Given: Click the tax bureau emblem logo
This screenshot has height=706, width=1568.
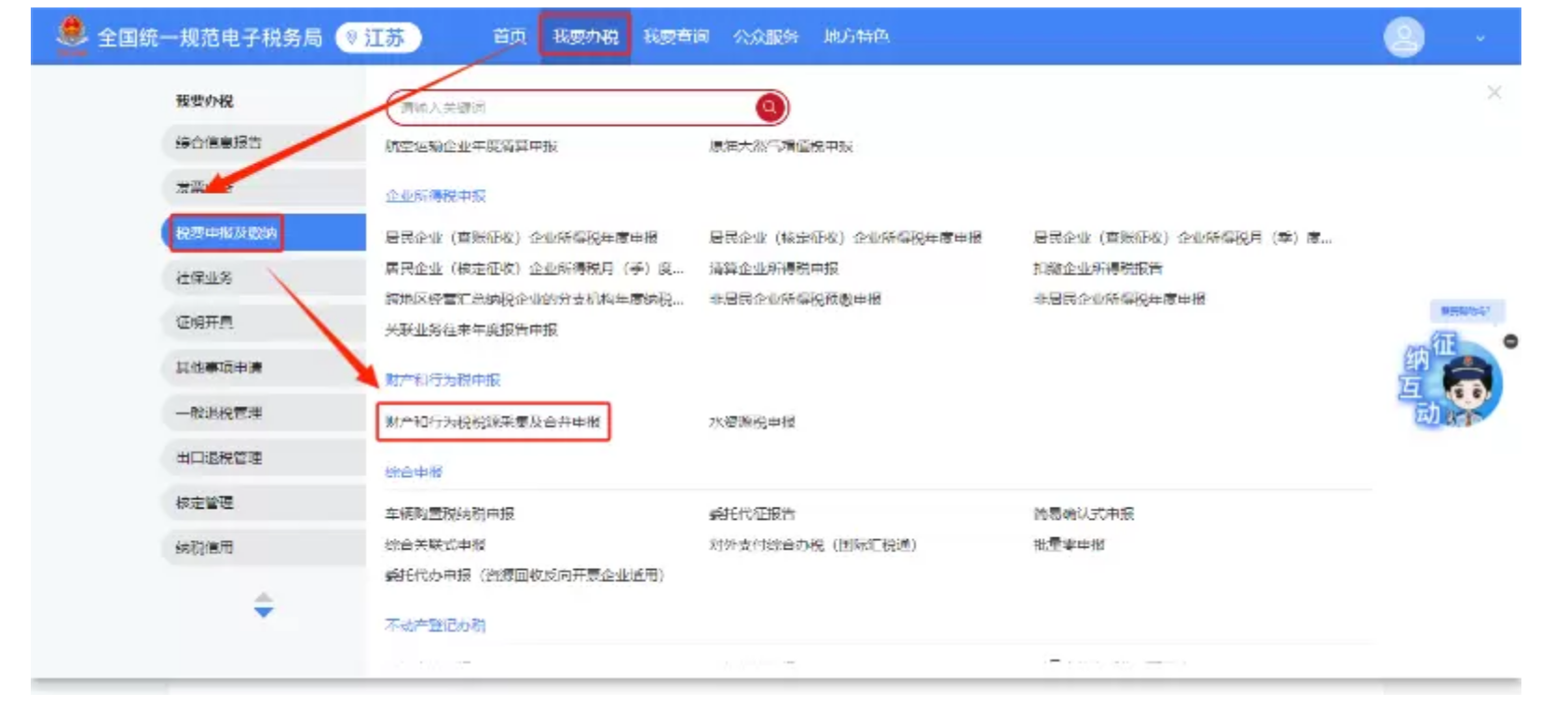Looking at the screenshot, I should click(x=72, y=35).
